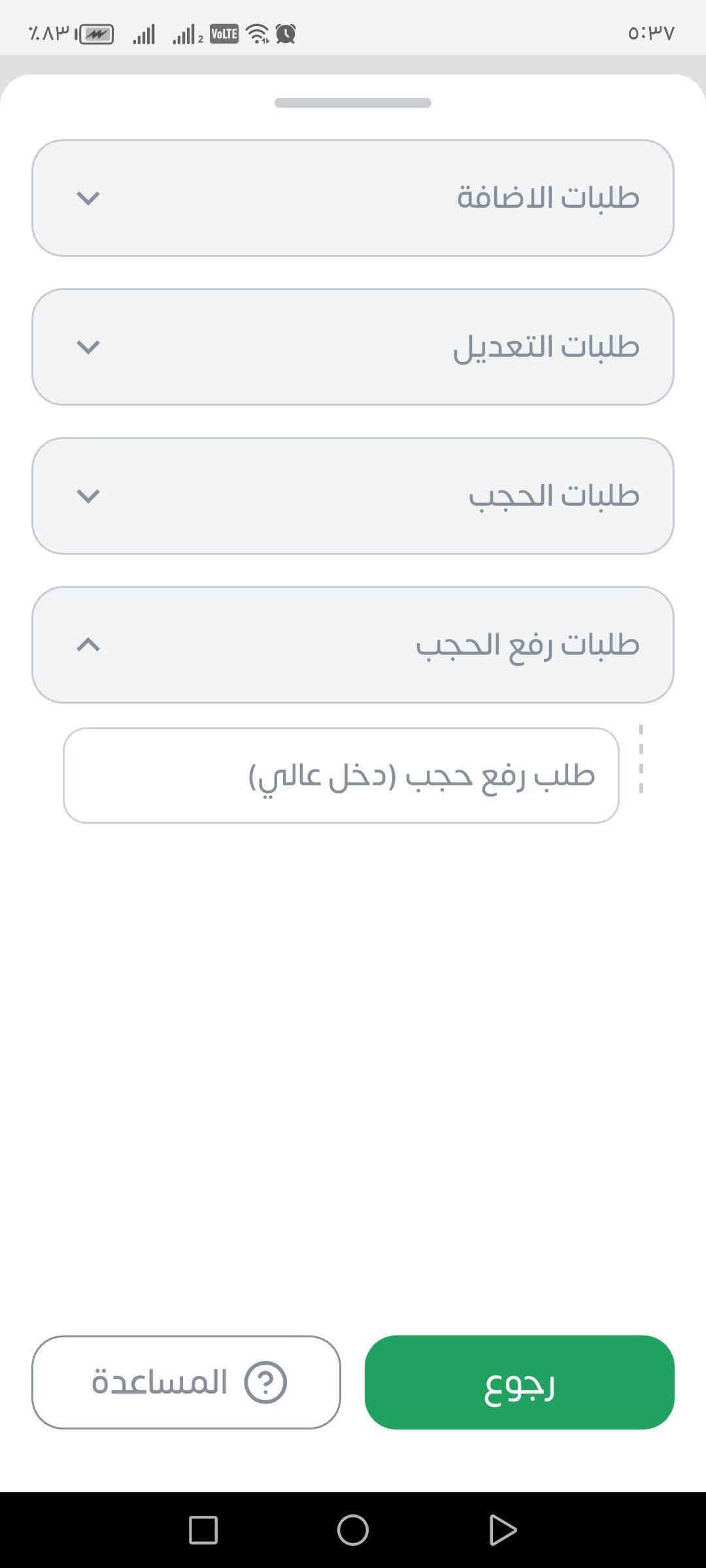Viewport: 706px width, 1568px height.
Task: Expand the طلبات الاضافة chevron arrow
Action: pyautogui.click(x=88, y=198)
